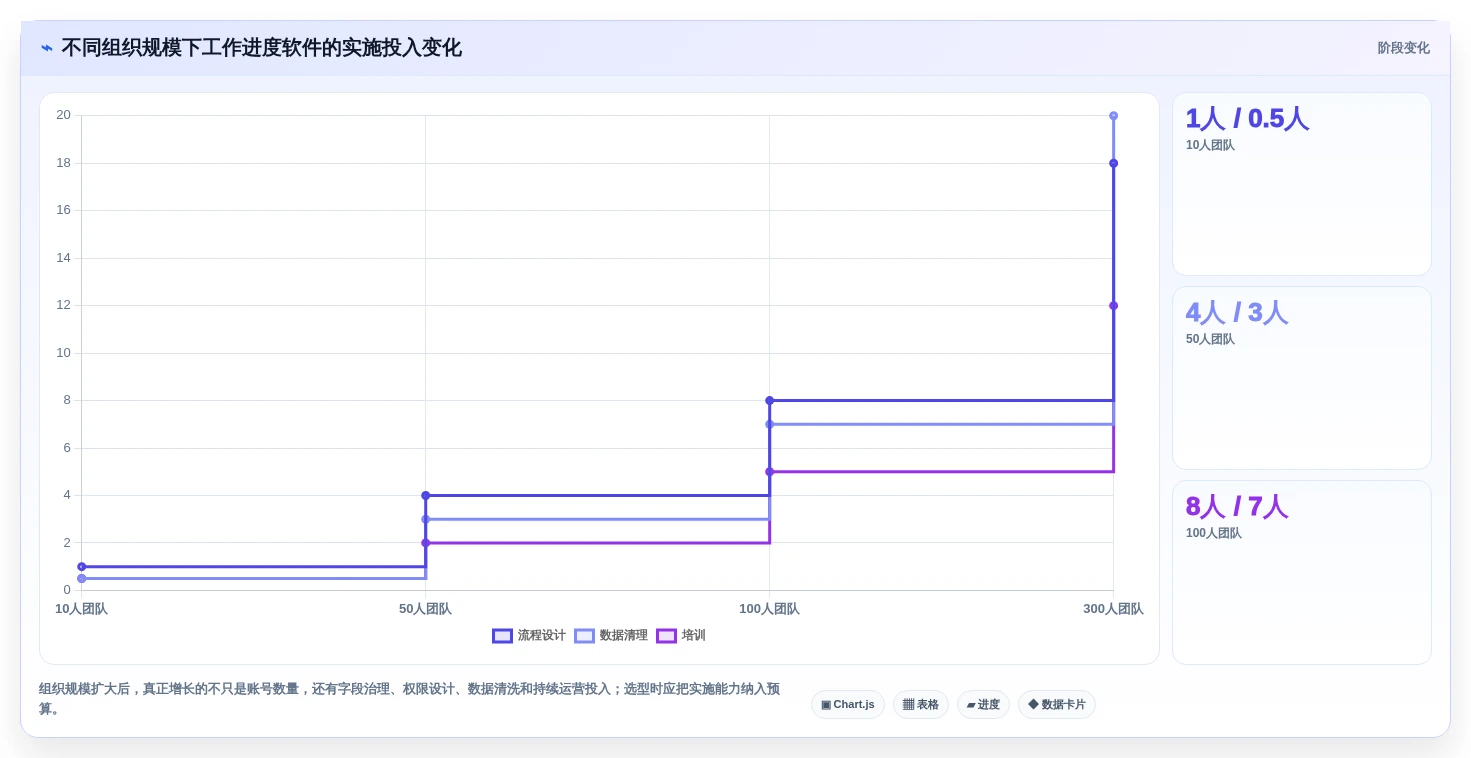This screenshot has height=758, width=1471.
Task: Open the 1人 / 0.5人 card for 10人团队
Action: (1302, 184)
